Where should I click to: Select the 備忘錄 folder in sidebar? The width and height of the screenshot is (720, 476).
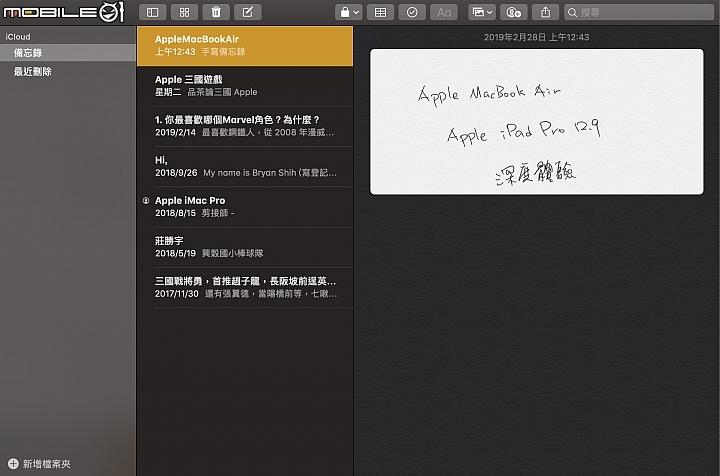(x=68, y=53)
